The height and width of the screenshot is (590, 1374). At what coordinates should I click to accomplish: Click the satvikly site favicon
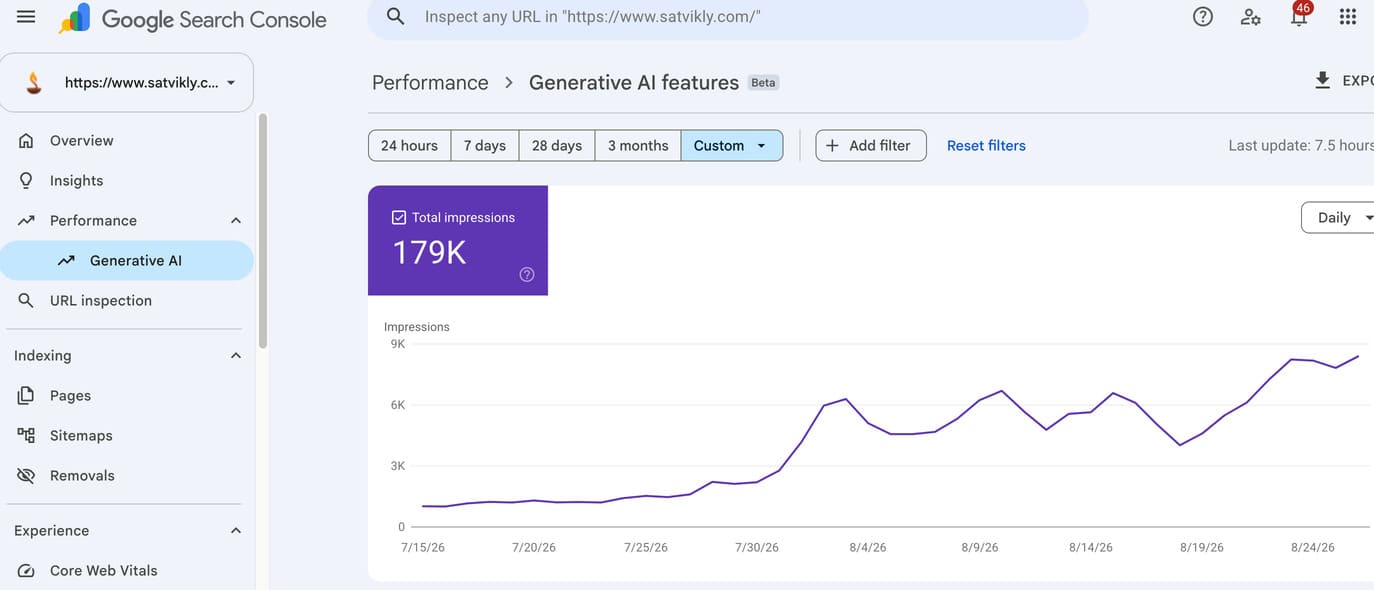click(x=35, y=82)
